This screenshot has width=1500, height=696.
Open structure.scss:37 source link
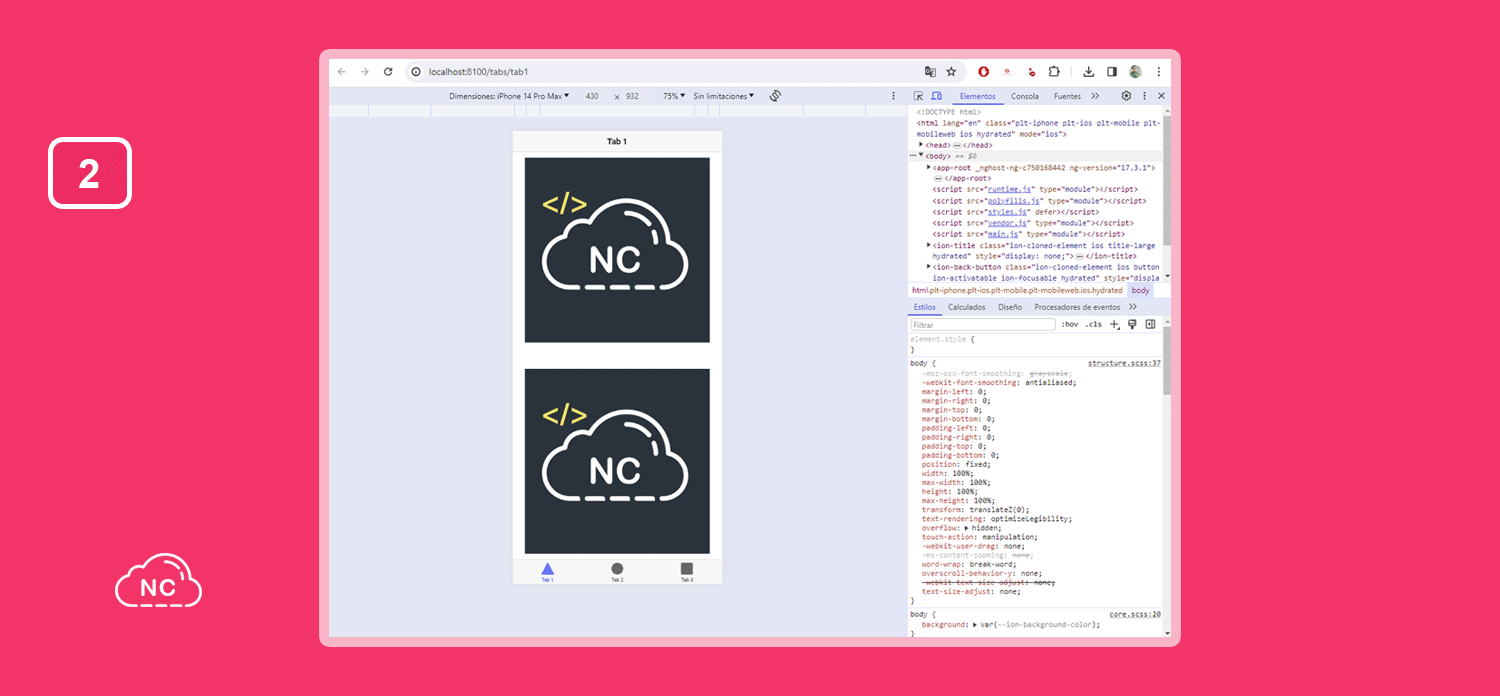(x=1124, y=363)
